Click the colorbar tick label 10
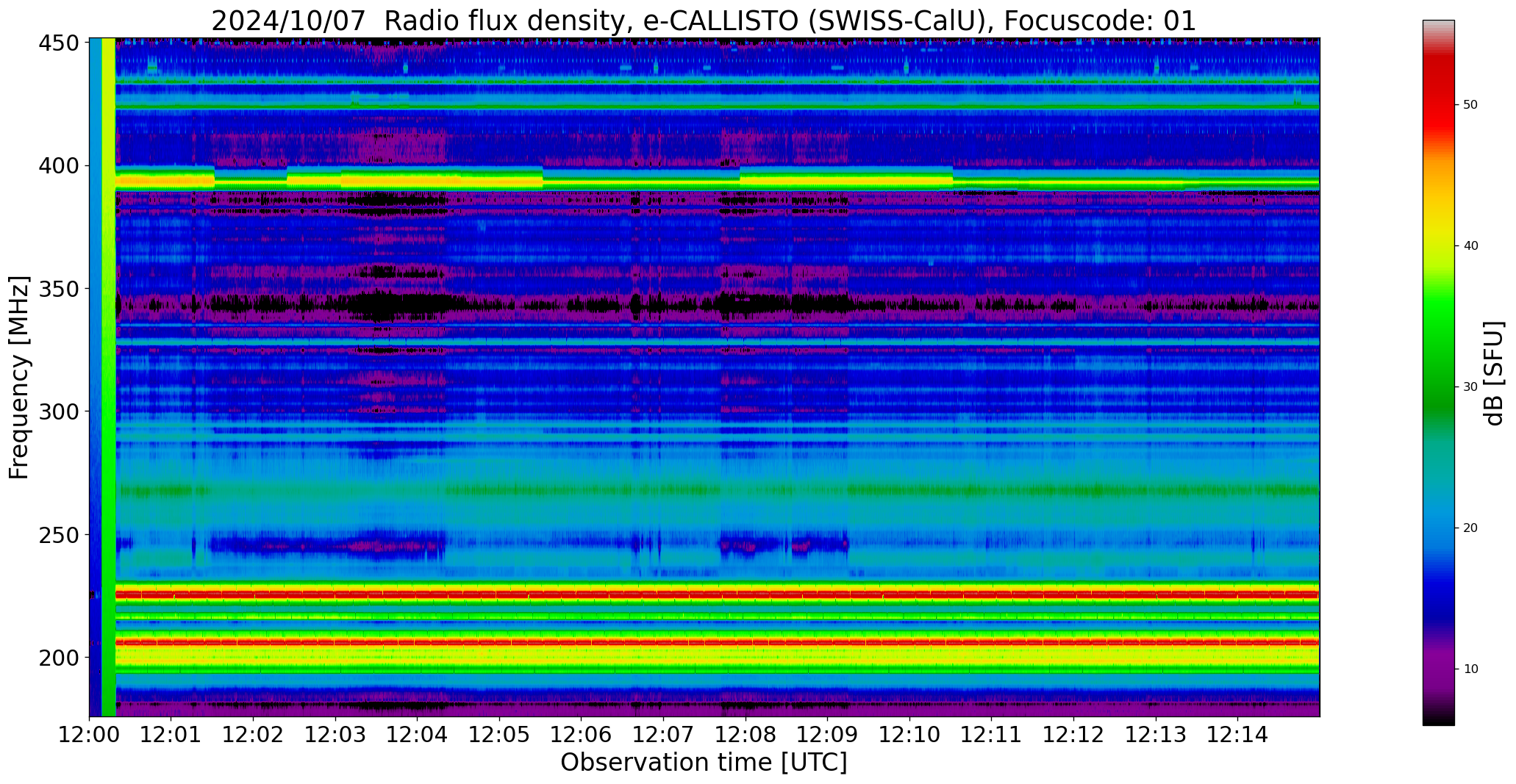 (x=1470, y=669)
